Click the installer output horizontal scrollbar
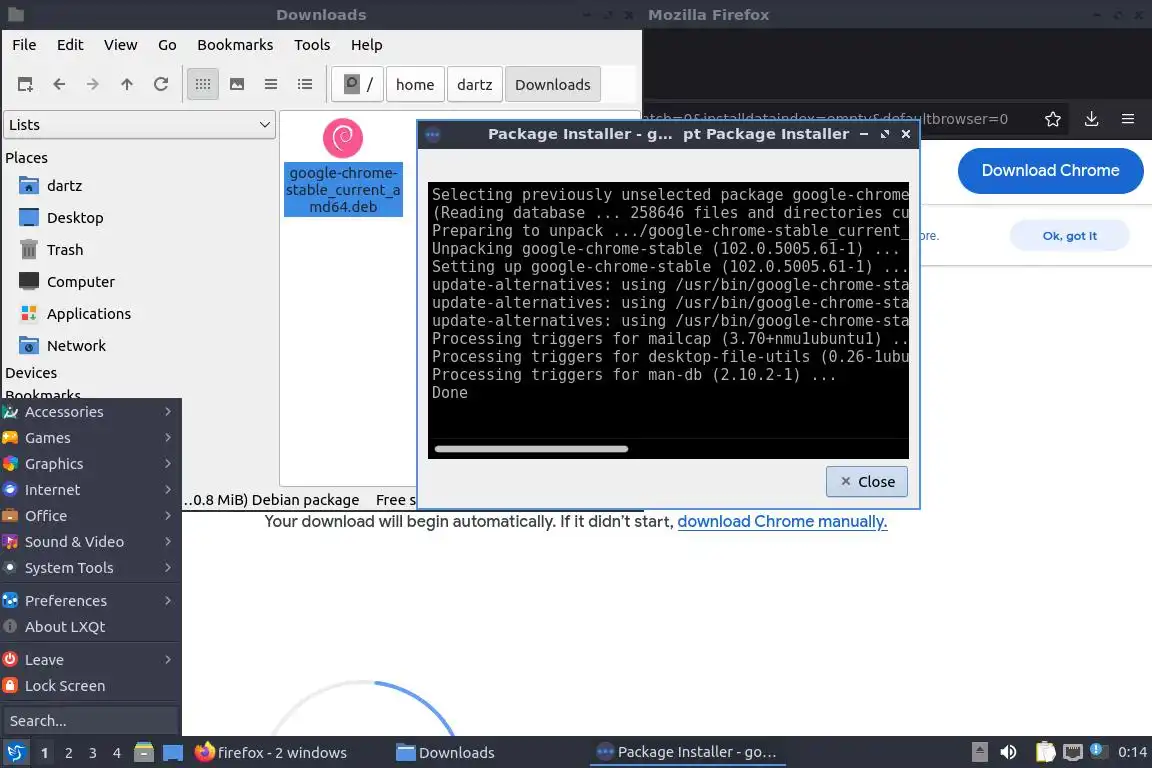The height and width of the screenshot is (768, 1152). (x=531, y=448)
